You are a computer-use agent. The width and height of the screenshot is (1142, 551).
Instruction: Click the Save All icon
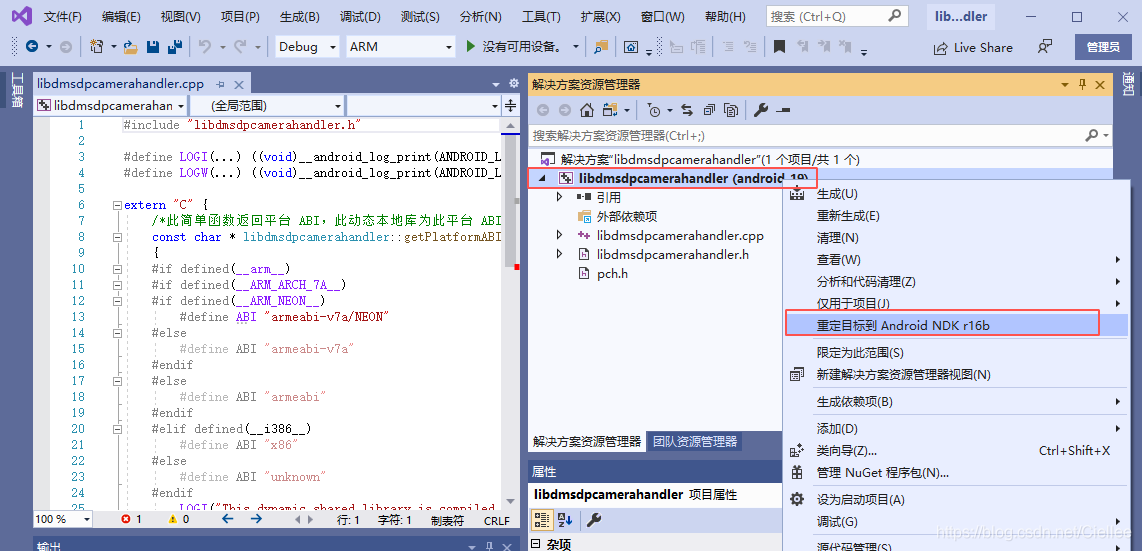tap(175, 47)
